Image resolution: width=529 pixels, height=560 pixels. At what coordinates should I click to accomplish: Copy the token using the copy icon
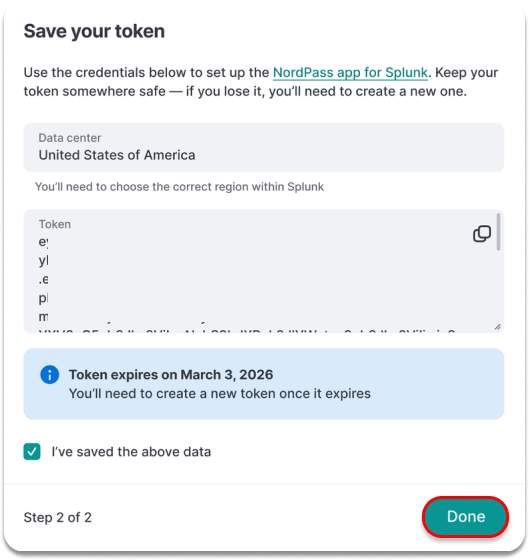(x=482, y=234)
